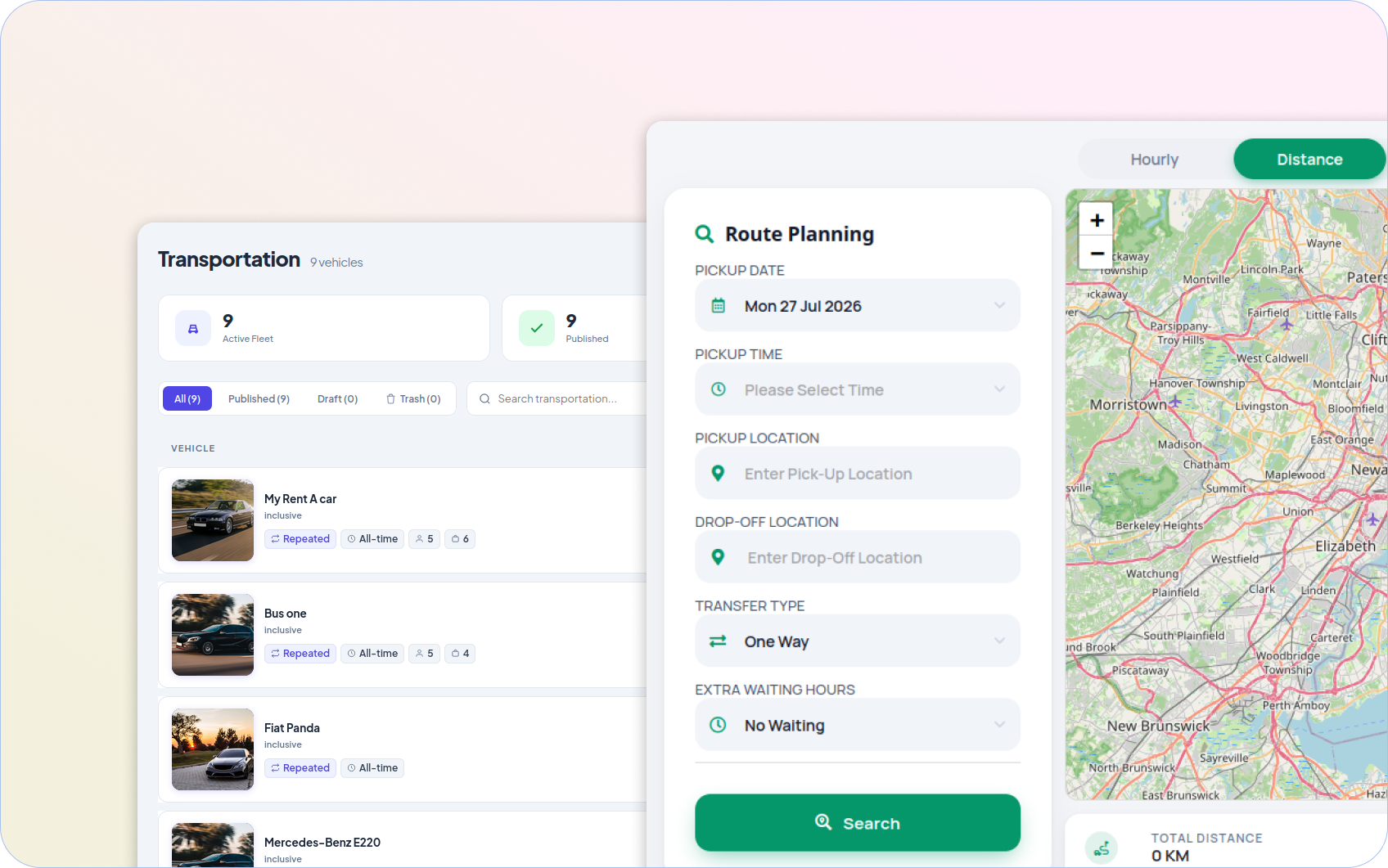Click the search icon in transportation search

484,399
